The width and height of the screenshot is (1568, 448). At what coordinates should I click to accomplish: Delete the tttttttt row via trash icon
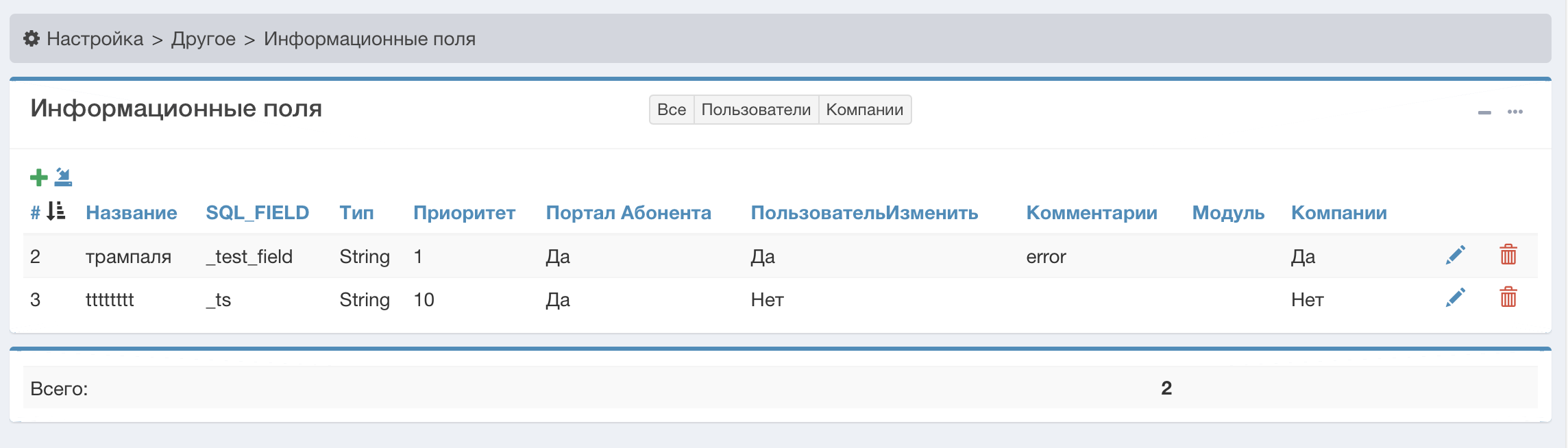[1508, 298]
